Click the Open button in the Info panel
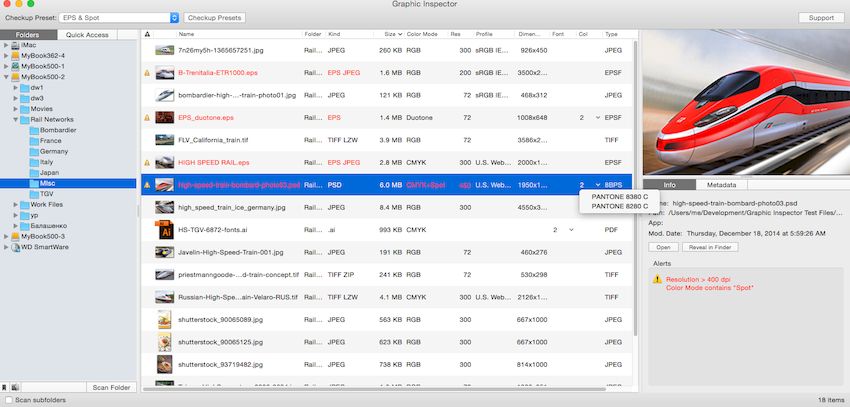The image size is (850, 407). point(664,247)
